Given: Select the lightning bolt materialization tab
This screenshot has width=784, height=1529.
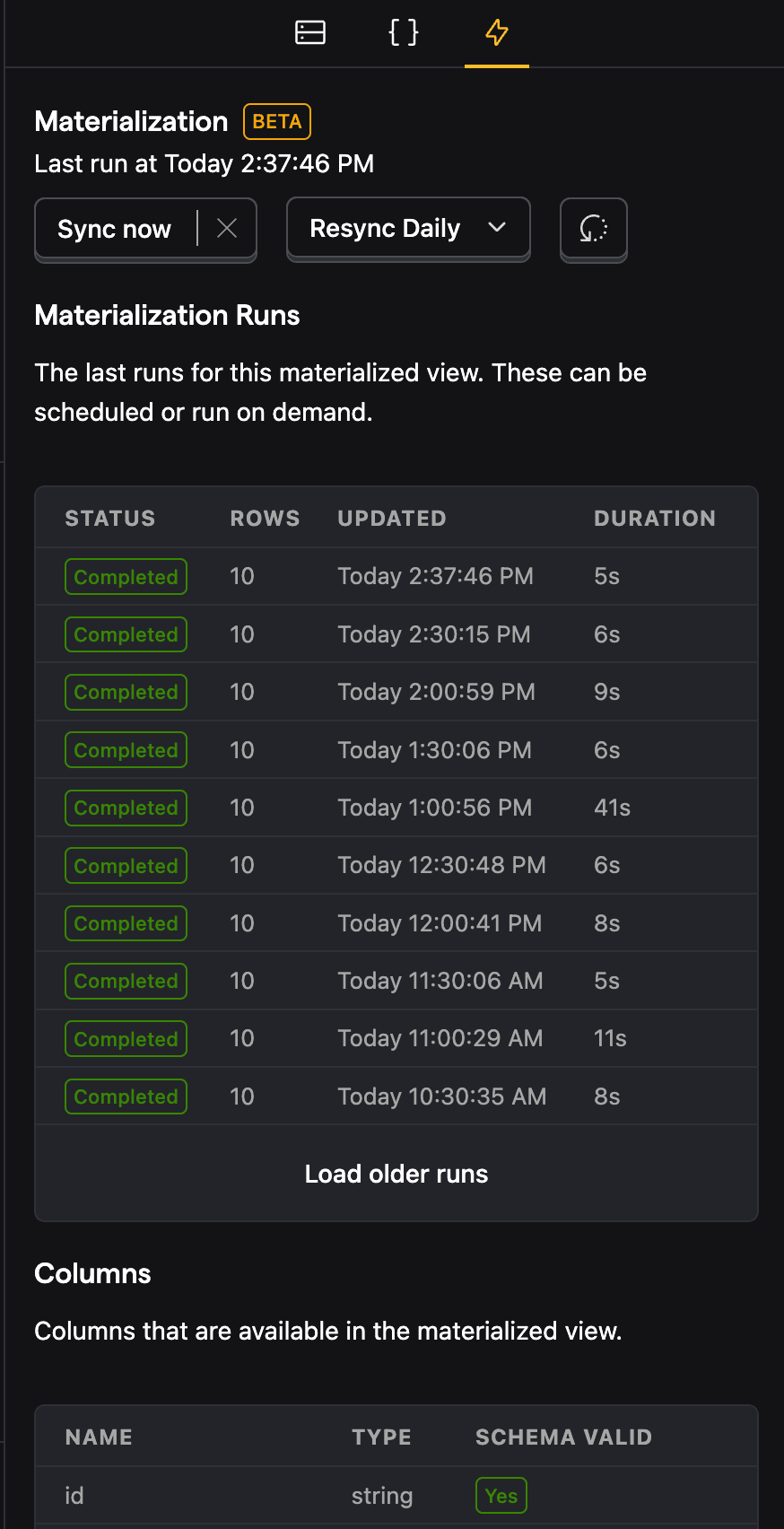Looking at the screenshot, I should [497, 32].
